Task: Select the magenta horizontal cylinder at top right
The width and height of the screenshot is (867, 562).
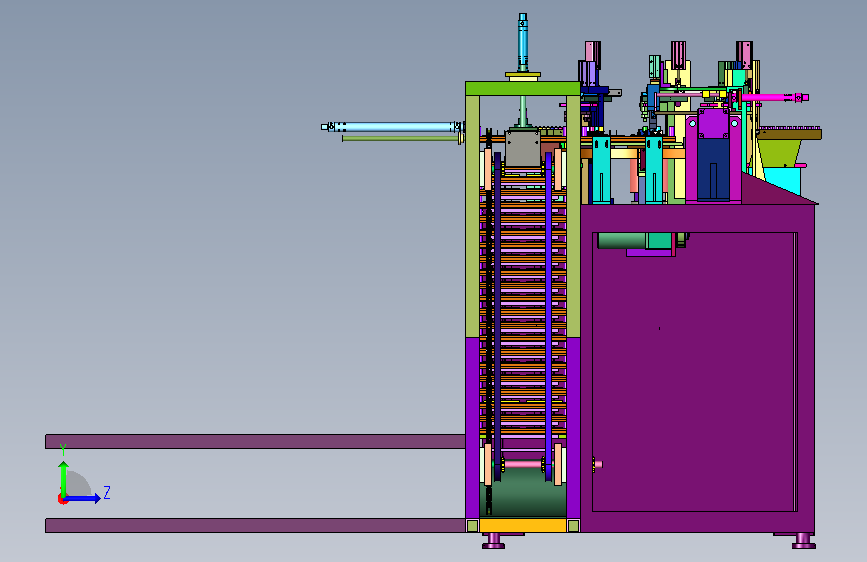Action: 772,98
